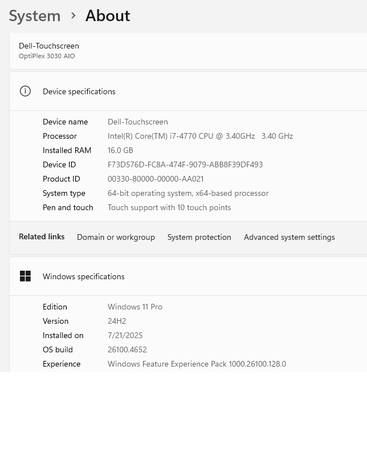Viewport: 367px width, 450px height.
Task: Click the breadcrumb chevron separator
Action: pyautogui.click(x=73, y=15)
